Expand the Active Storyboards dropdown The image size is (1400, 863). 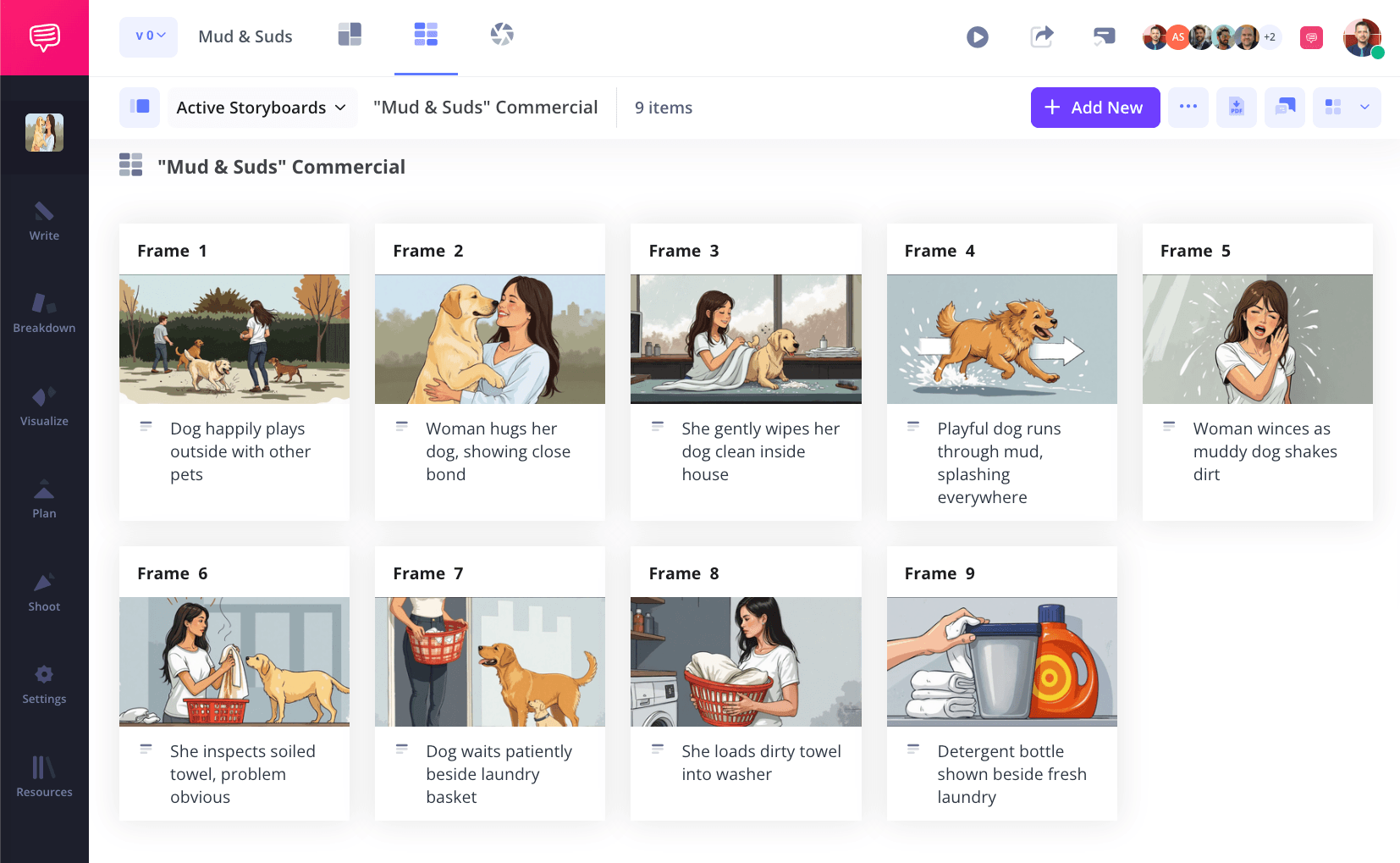click(262, 108)
